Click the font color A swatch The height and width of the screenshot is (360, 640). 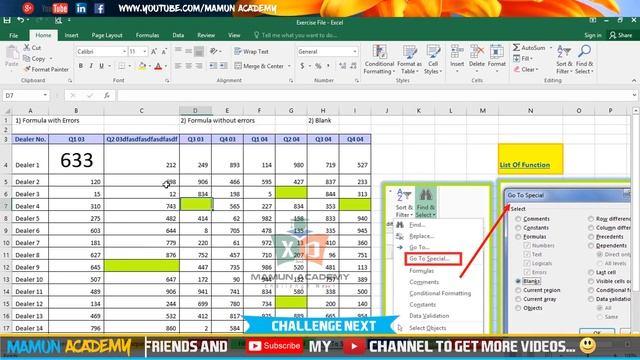click(158, 66)
